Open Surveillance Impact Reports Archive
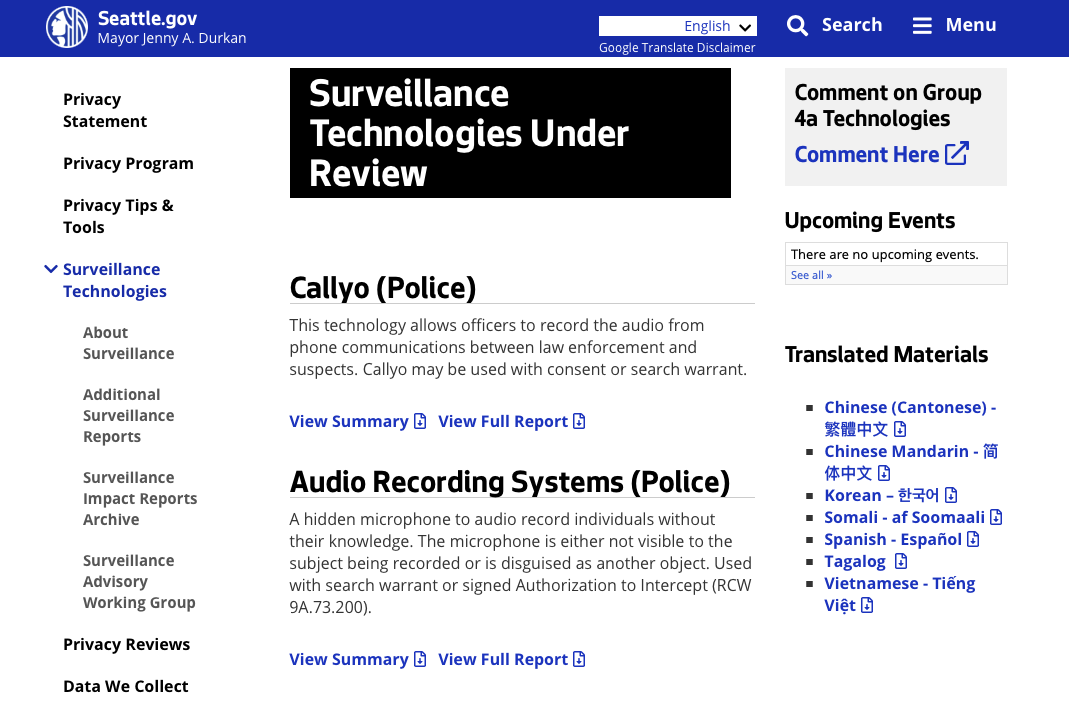Image resolution: width=1069 pixels, height=701 pixels. pos(139,498)
